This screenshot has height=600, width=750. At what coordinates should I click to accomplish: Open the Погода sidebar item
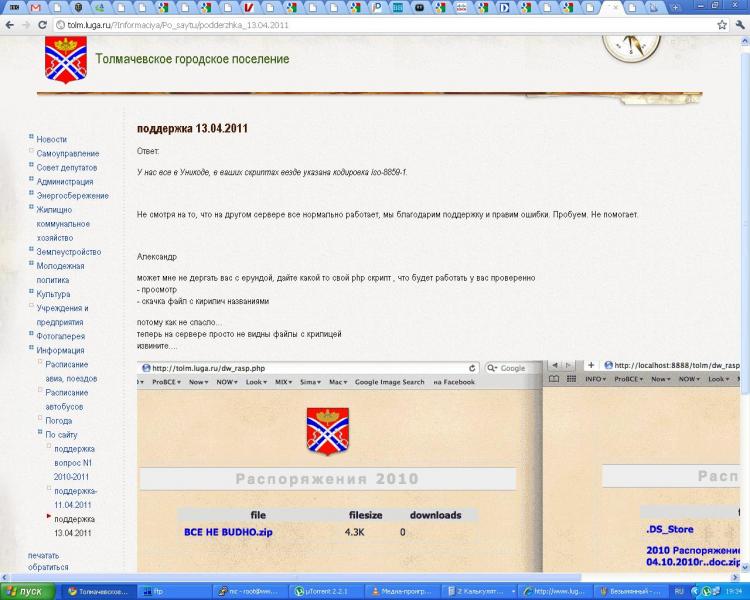58,420
